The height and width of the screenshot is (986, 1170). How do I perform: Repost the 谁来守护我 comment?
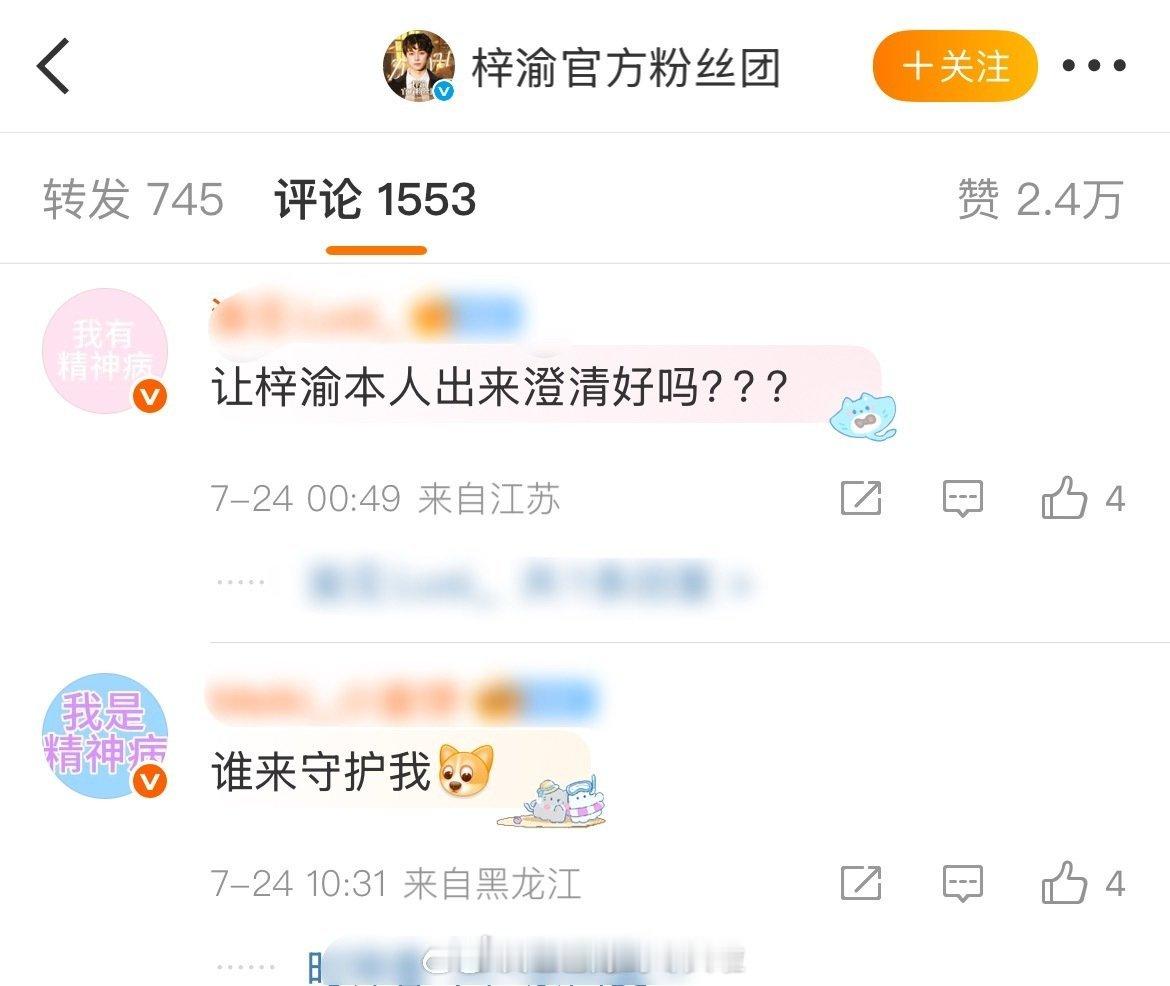pos(861,883)
